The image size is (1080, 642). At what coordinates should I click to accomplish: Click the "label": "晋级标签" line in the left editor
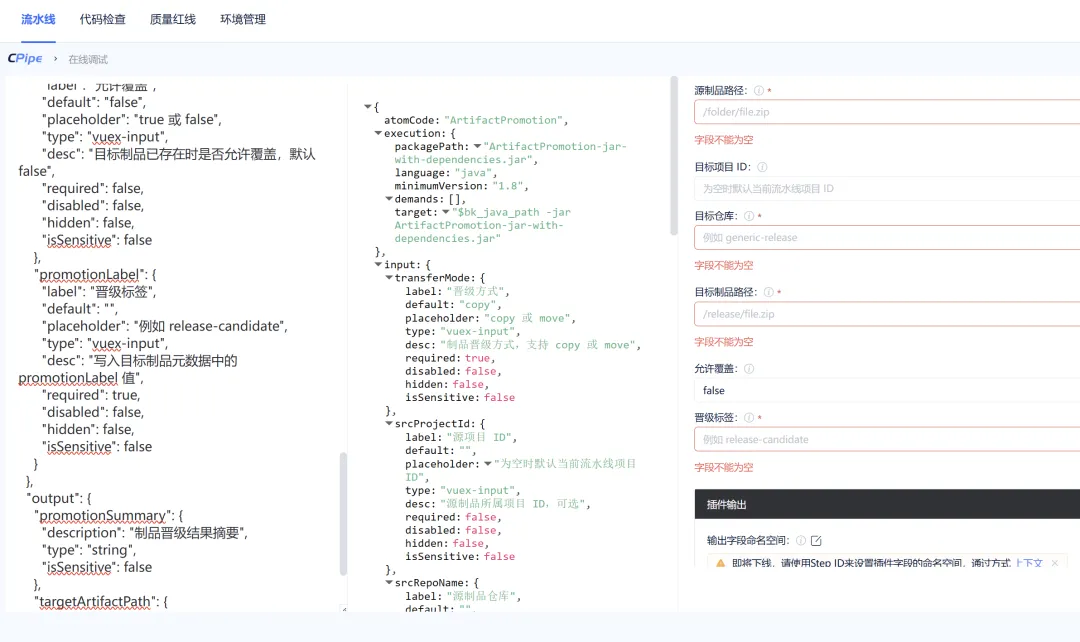coord(100,291)
